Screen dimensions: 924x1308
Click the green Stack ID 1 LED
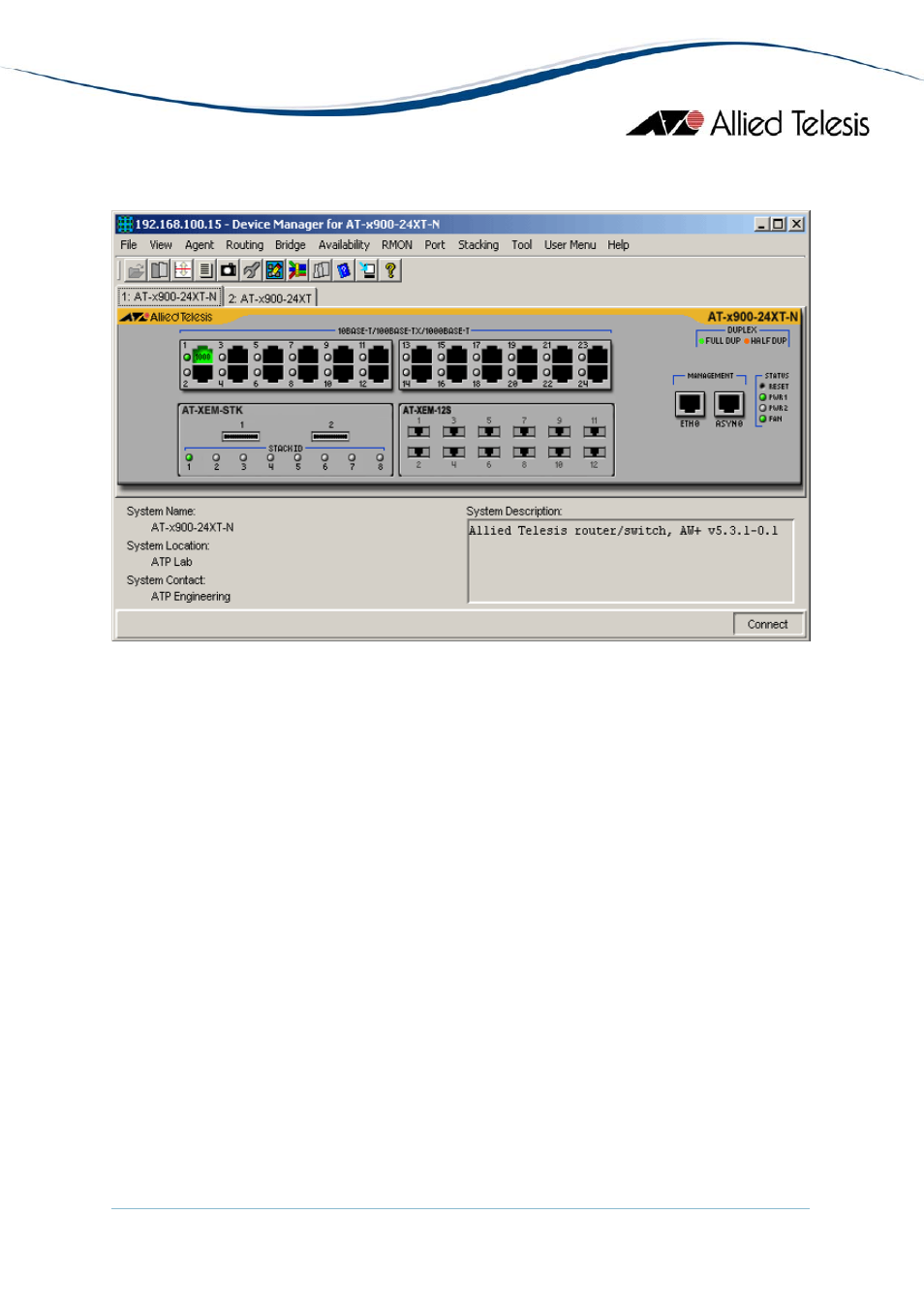click(189, 457)
